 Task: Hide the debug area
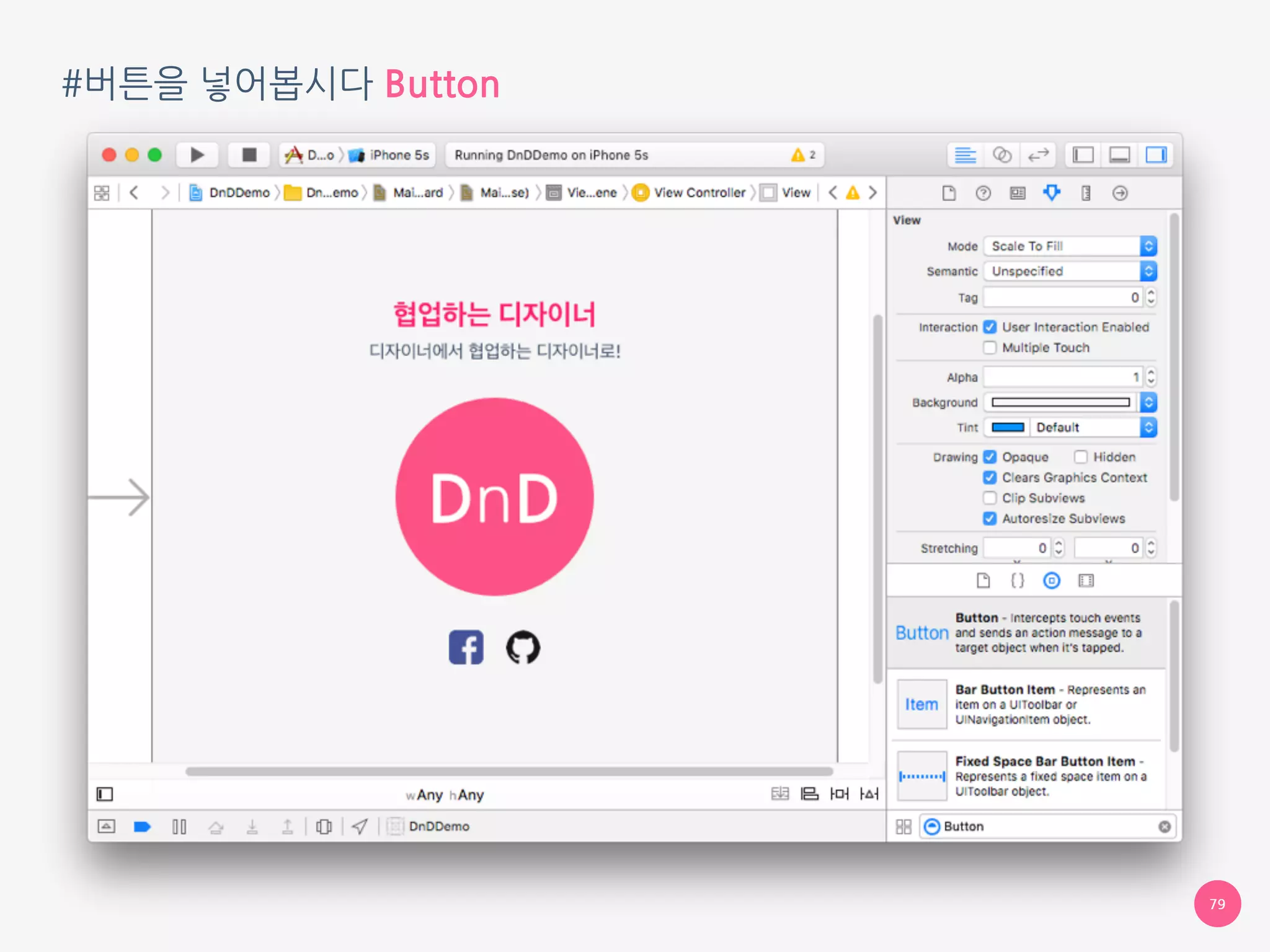point(106,826)
